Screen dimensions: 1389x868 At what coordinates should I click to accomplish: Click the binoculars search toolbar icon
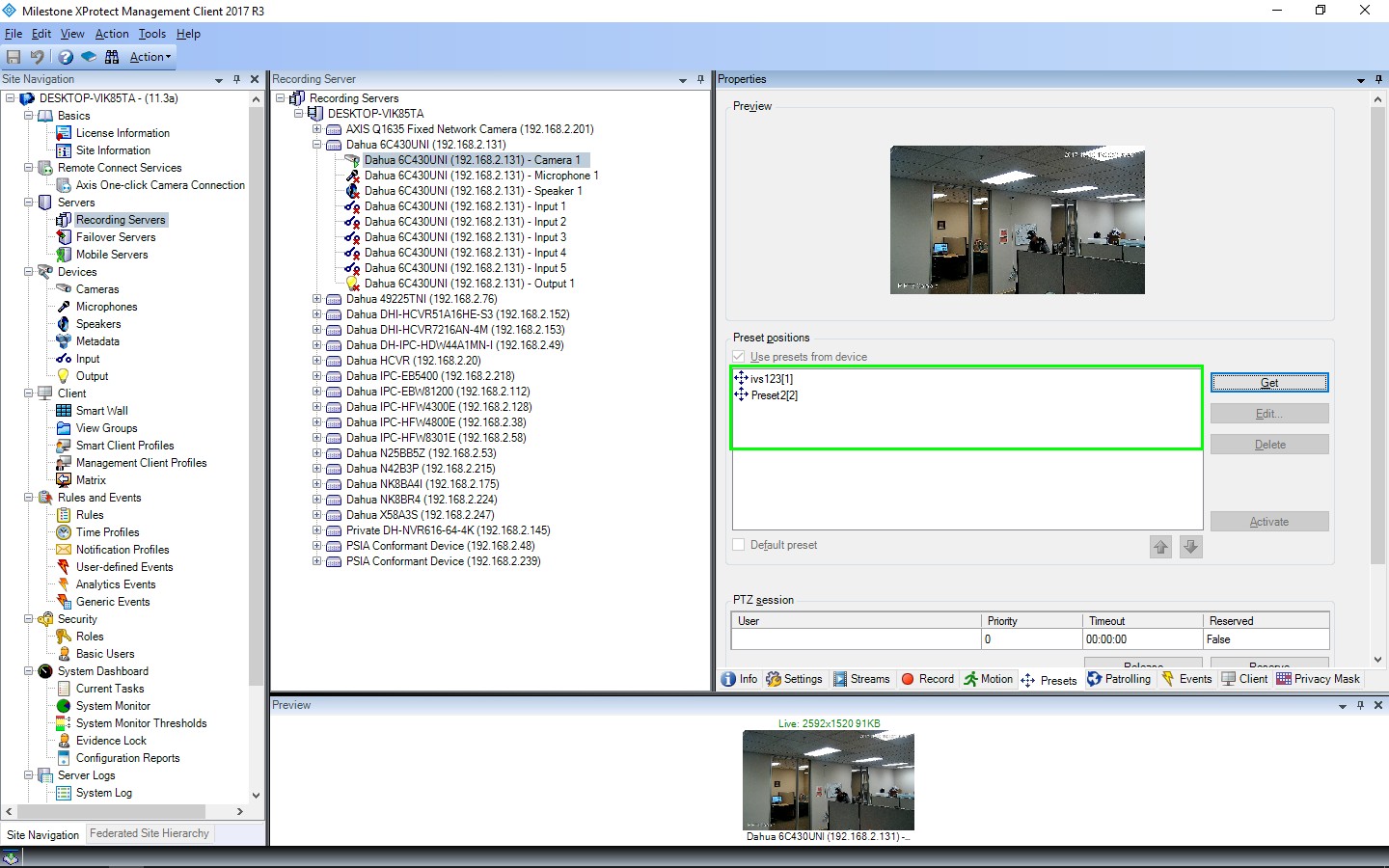pyautogui.click(x=112, y=57)
